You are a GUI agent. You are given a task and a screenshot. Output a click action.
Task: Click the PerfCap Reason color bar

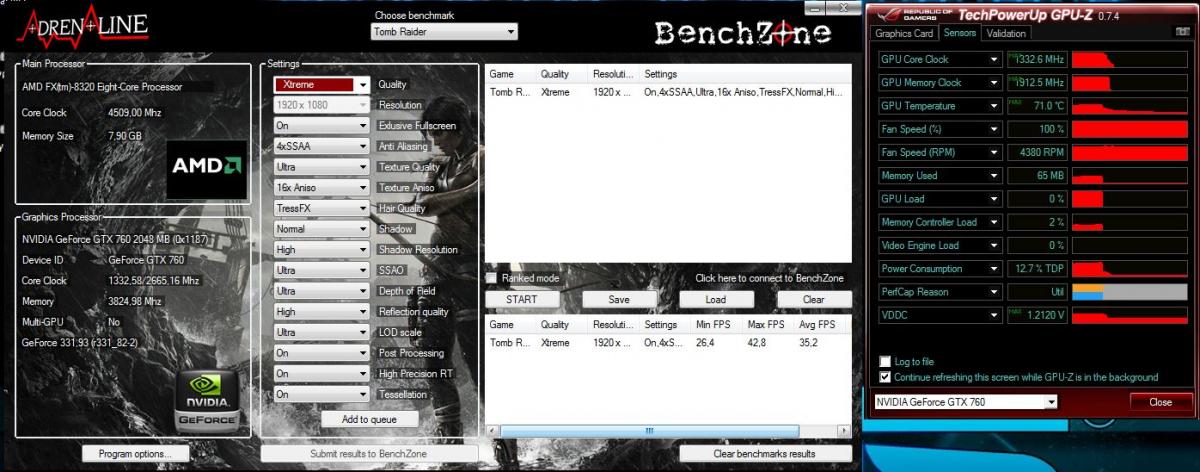point(1131,292)
